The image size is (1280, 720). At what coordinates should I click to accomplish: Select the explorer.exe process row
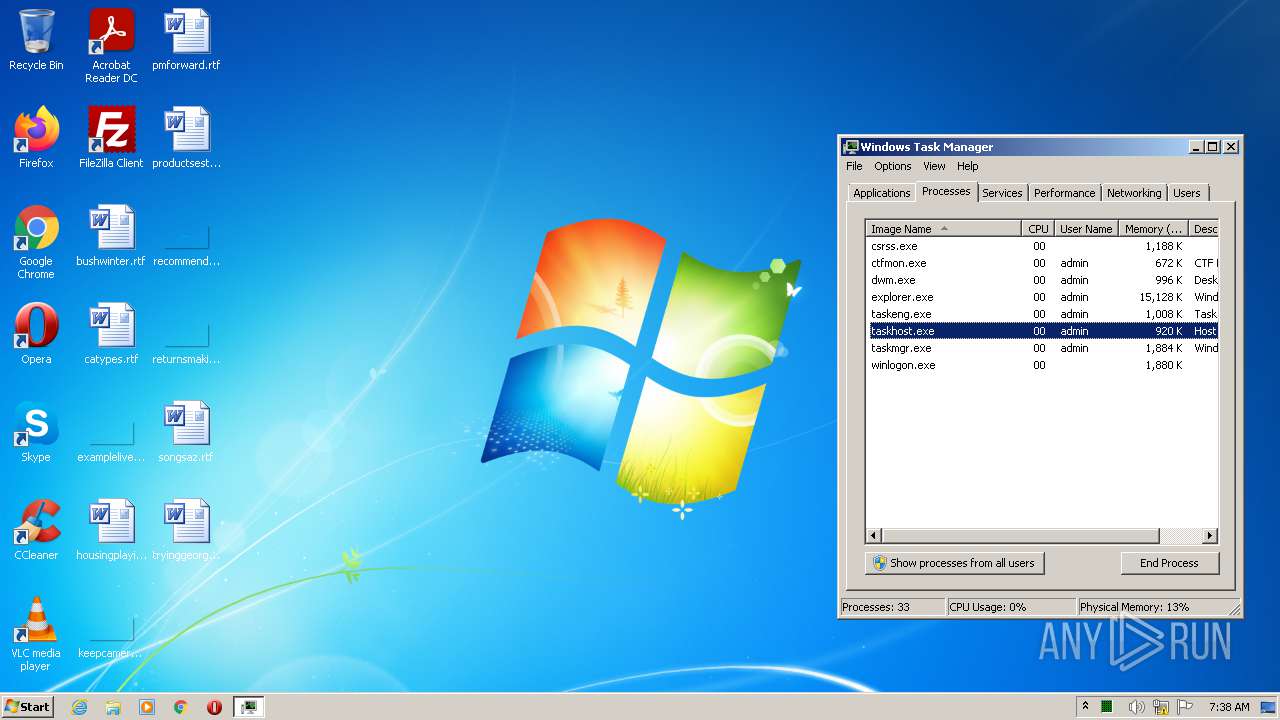coord(1042,297)
